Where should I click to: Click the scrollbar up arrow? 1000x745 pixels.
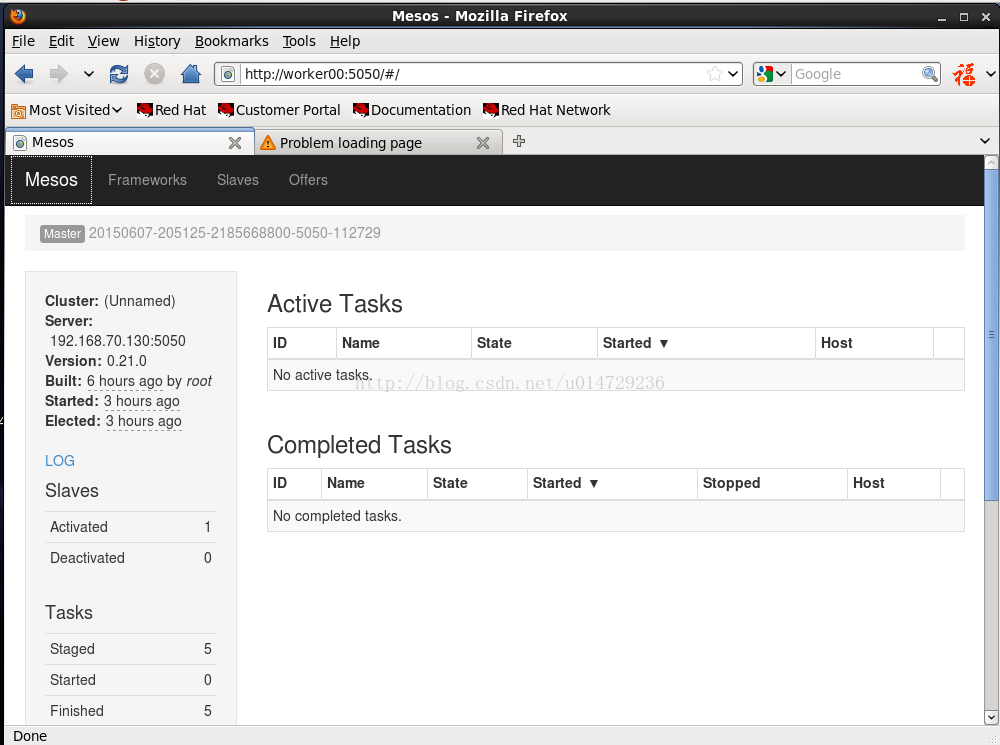point(991,162)
